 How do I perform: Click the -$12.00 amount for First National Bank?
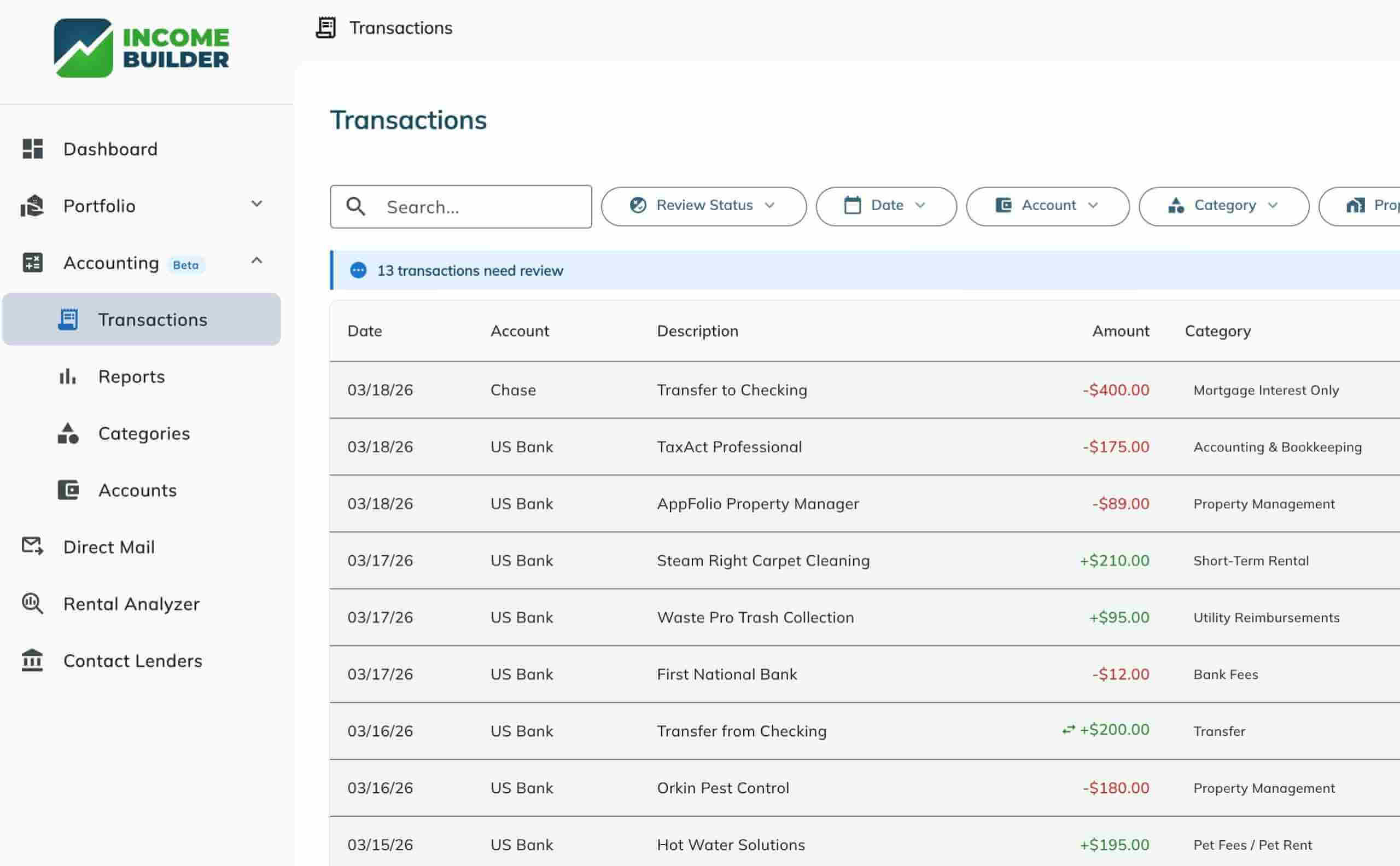pyautogui.click(x=1120, y=674)
